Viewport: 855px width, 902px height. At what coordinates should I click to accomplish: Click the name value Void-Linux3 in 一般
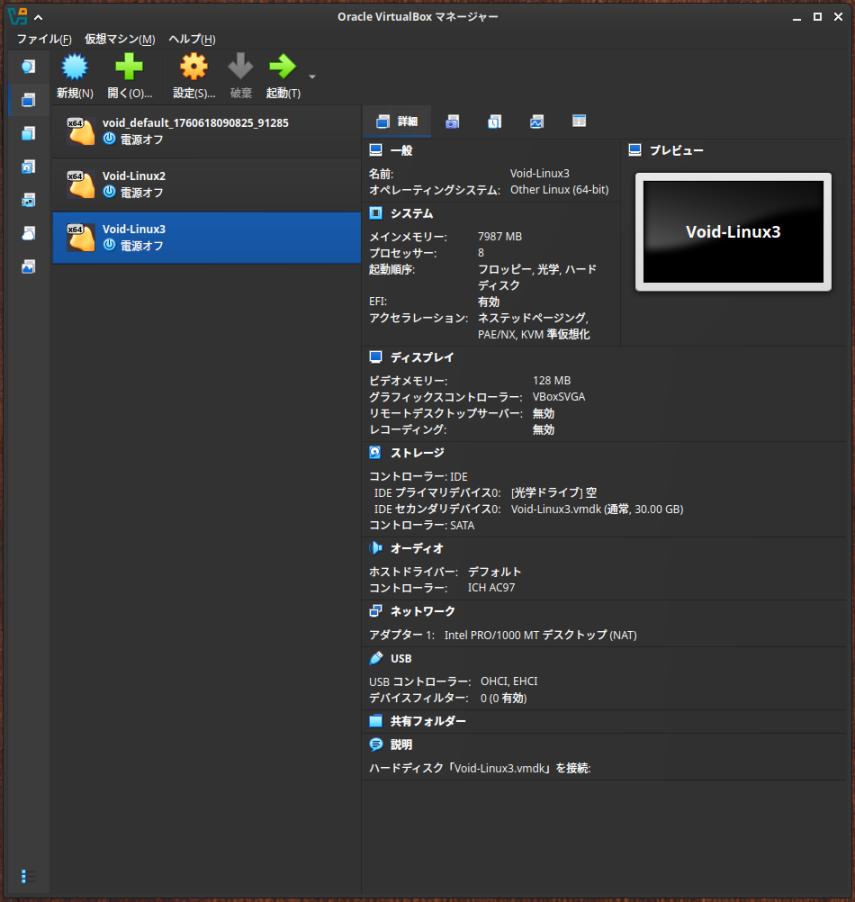540,173
